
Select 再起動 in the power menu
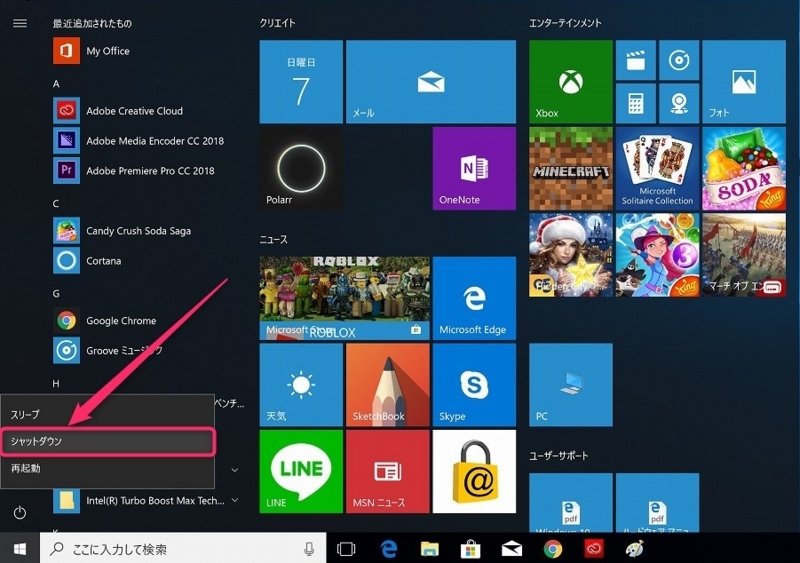(x=107, y=468)
